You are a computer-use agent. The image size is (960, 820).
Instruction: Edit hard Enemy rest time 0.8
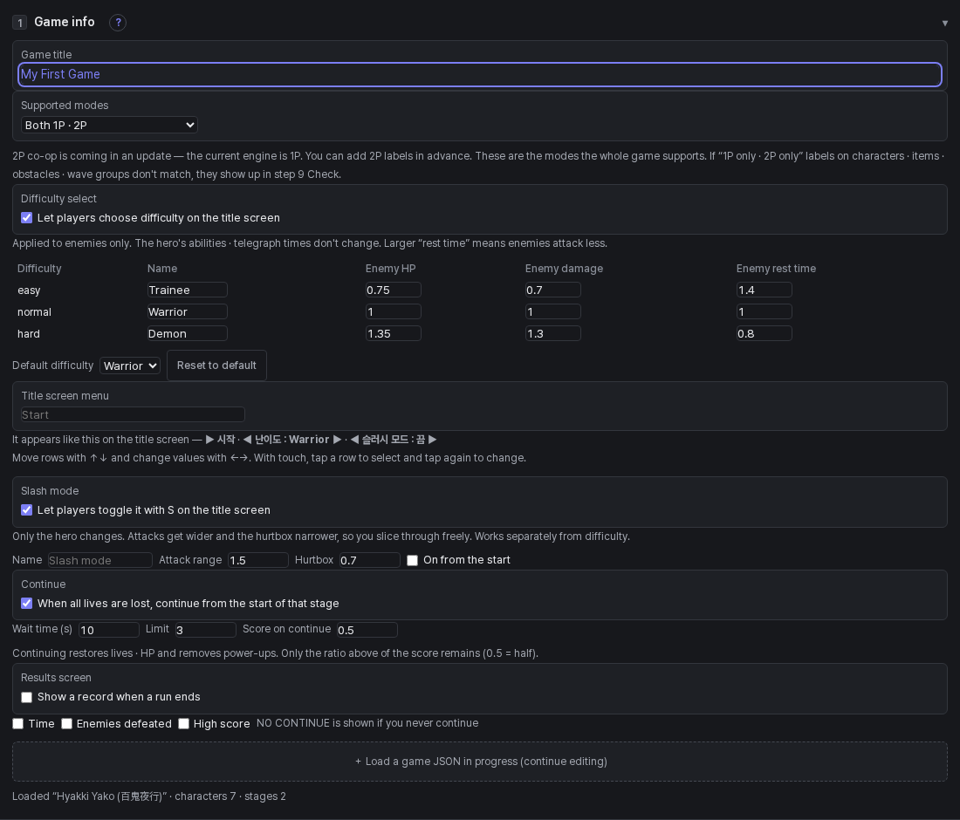point(764,334)
